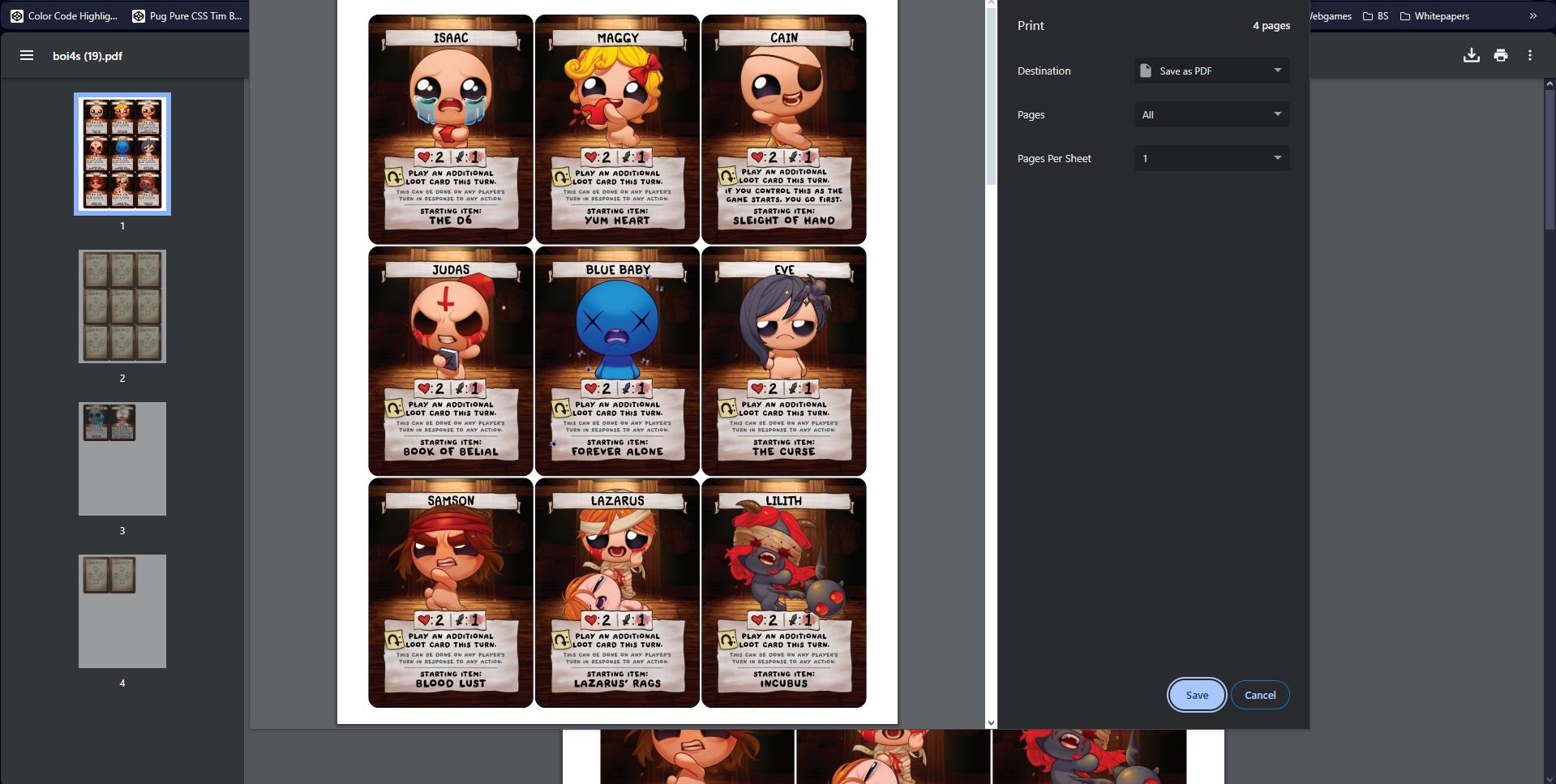Open the Pages Per Sheet dropdown
Viewport: 1556px width, 784px height.
point(1211,158)
